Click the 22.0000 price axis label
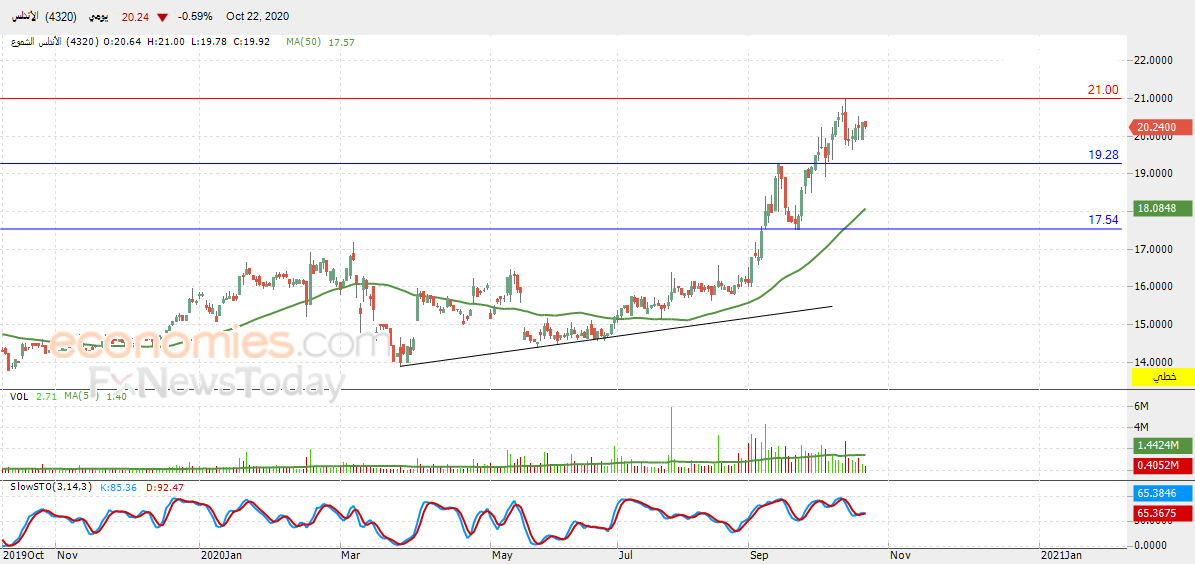Screen dimensions: 1195x564 tap(1155, 60)
